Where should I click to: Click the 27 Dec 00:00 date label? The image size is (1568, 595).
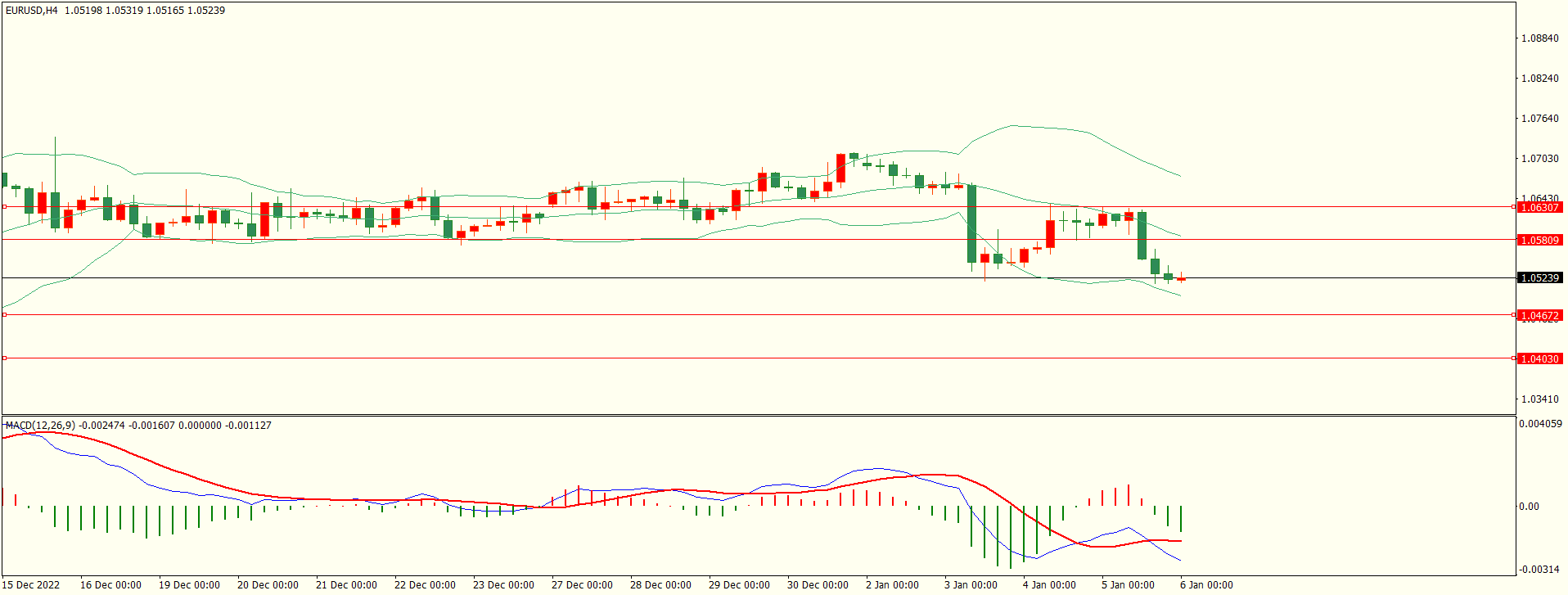[x=582, y=585]
